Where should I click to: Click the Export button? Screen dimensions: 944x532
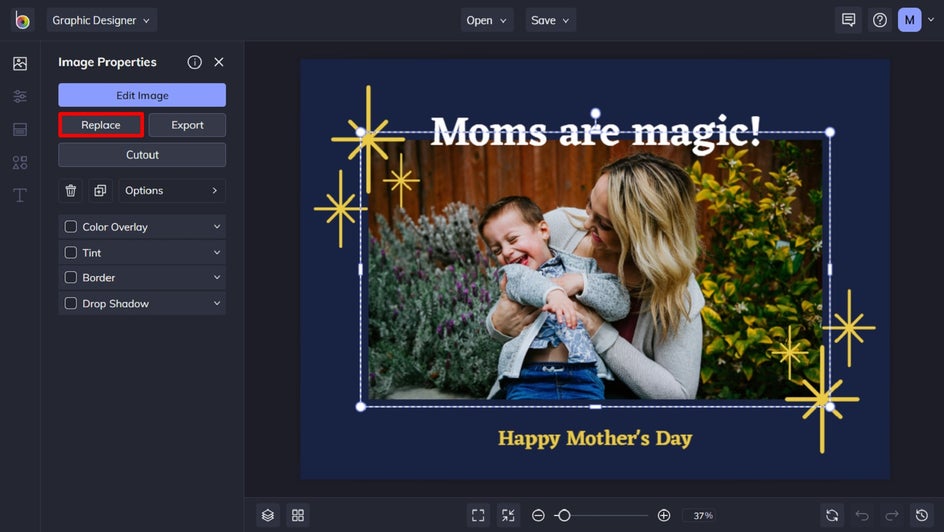coord(187,125)
